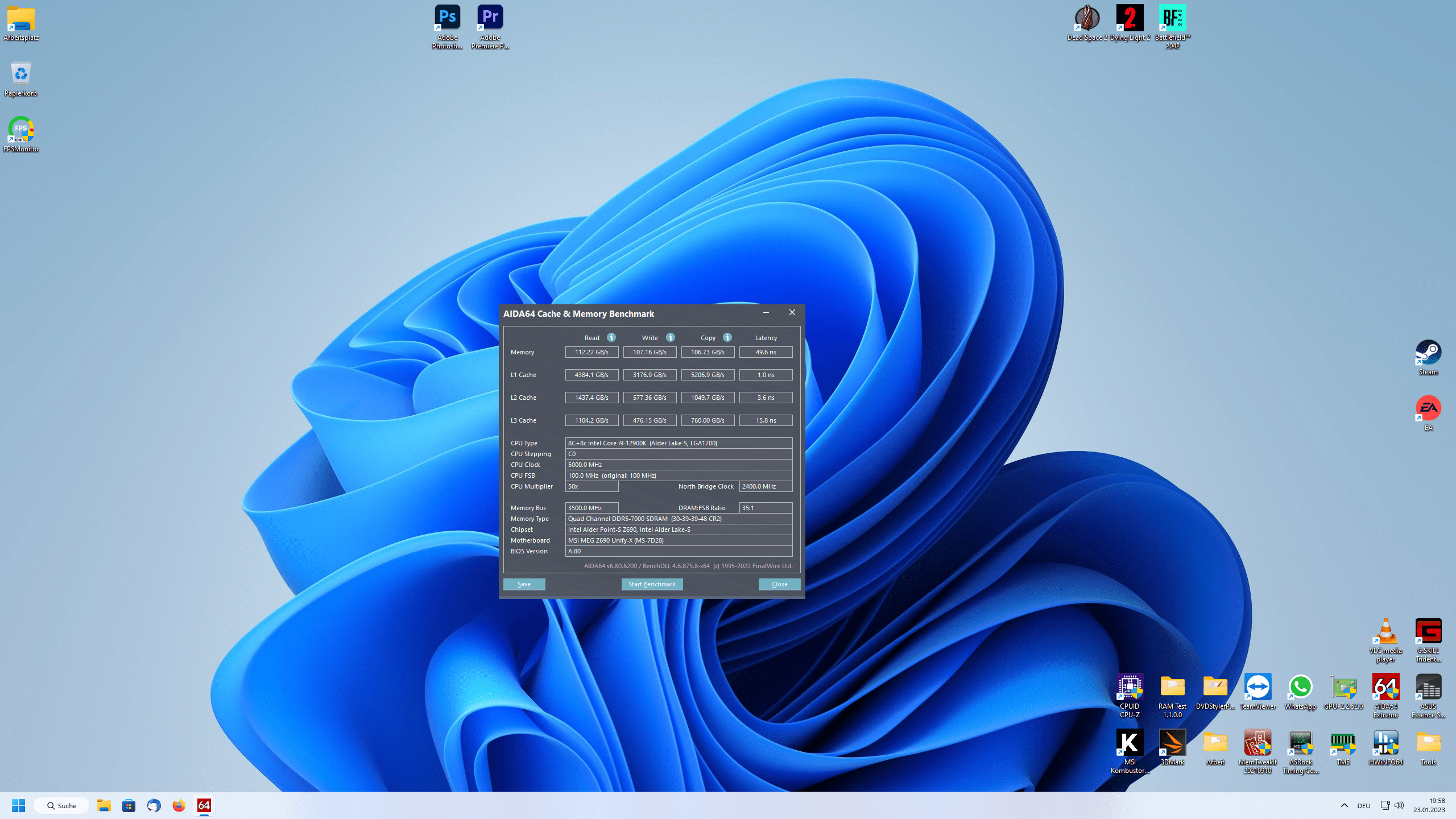Click the AIDA64 icon in the taskbar

(204, 805)
